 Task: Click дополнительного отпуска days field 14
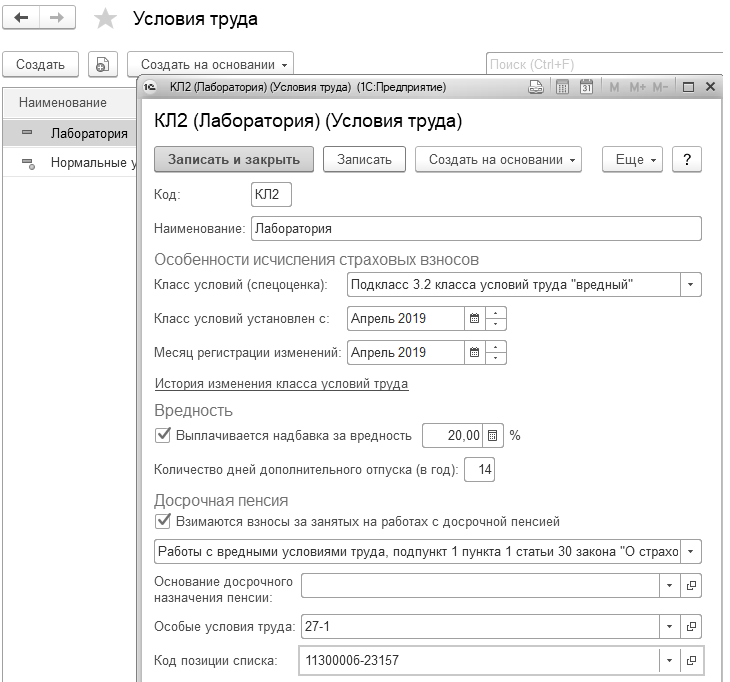(x=480, y=469)
